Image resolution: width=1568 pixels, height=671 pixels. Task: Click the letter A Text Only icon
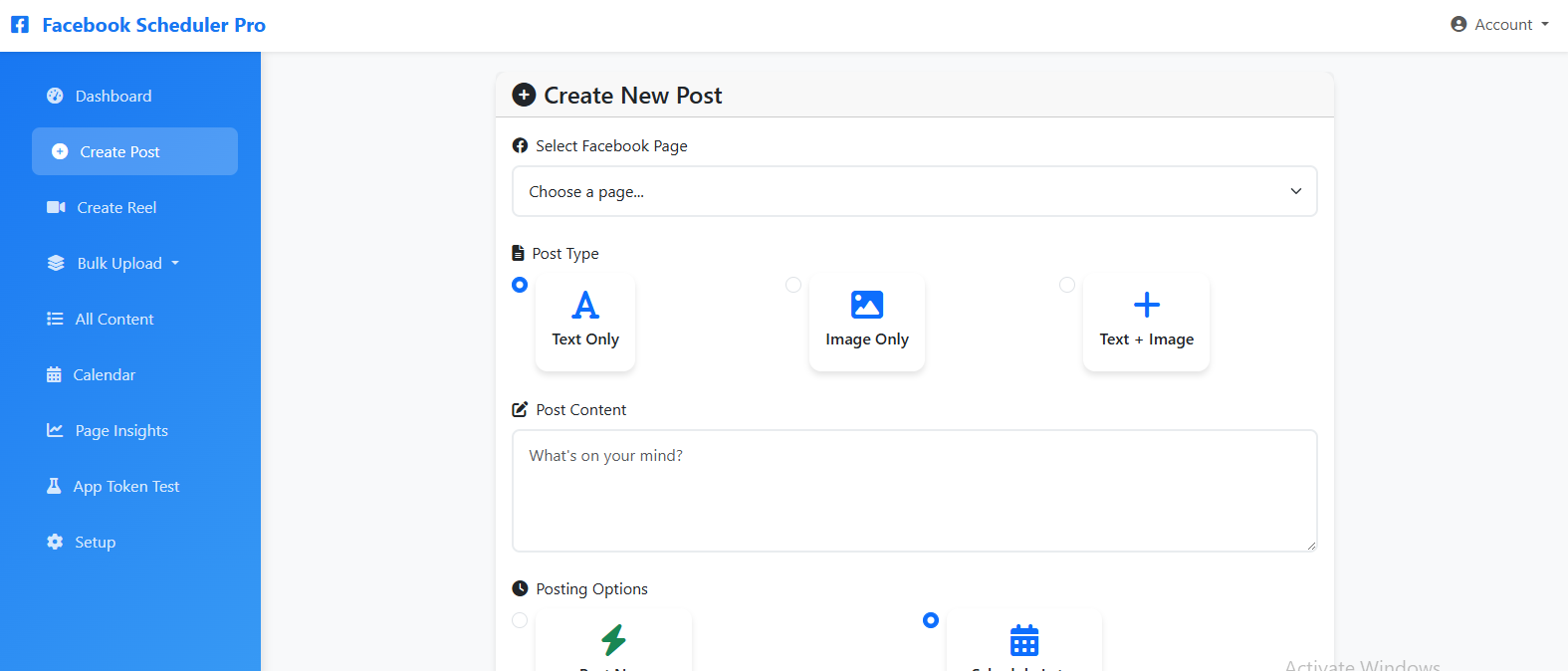585,304
